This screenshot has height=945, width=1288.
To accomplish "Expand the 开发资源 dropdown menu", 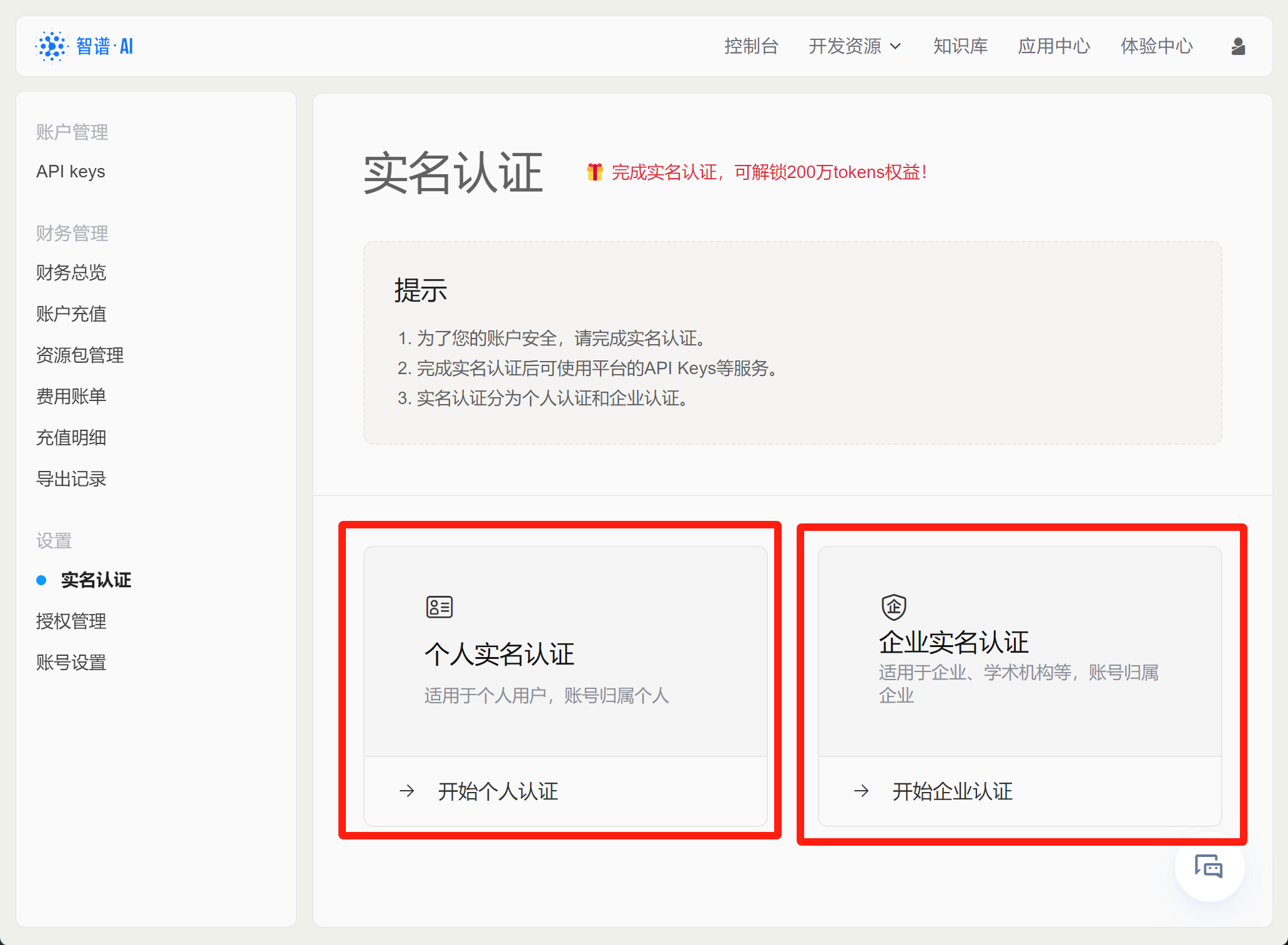I will [845, 46].
